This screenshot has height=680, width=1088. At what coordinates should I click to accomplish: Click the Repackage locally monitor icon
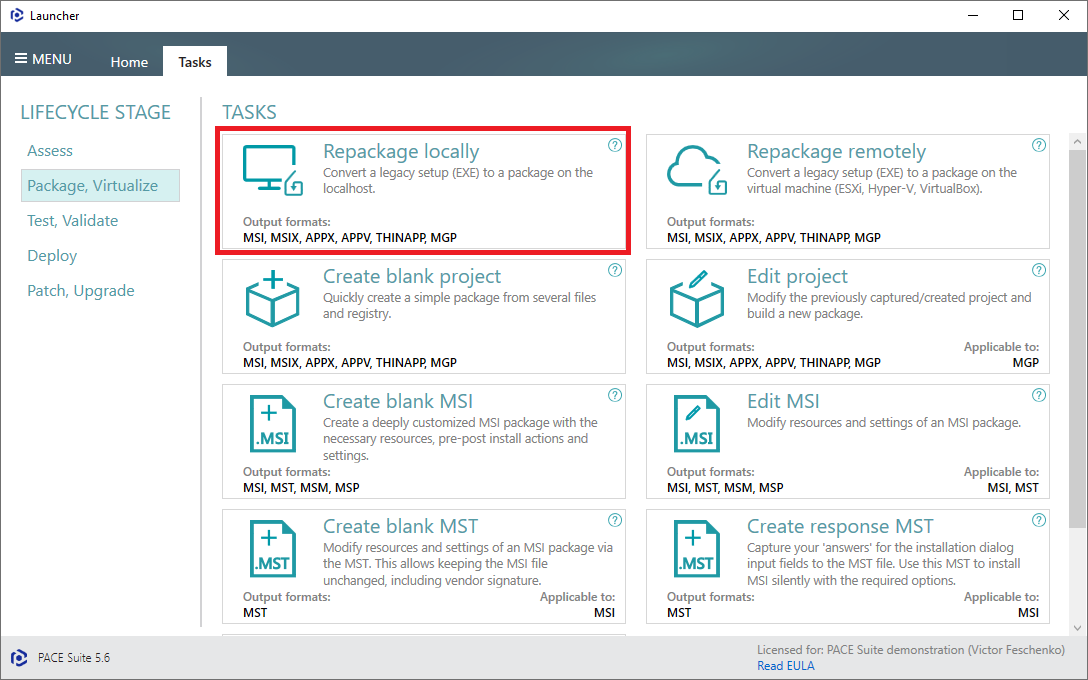(x=271, y=170)
